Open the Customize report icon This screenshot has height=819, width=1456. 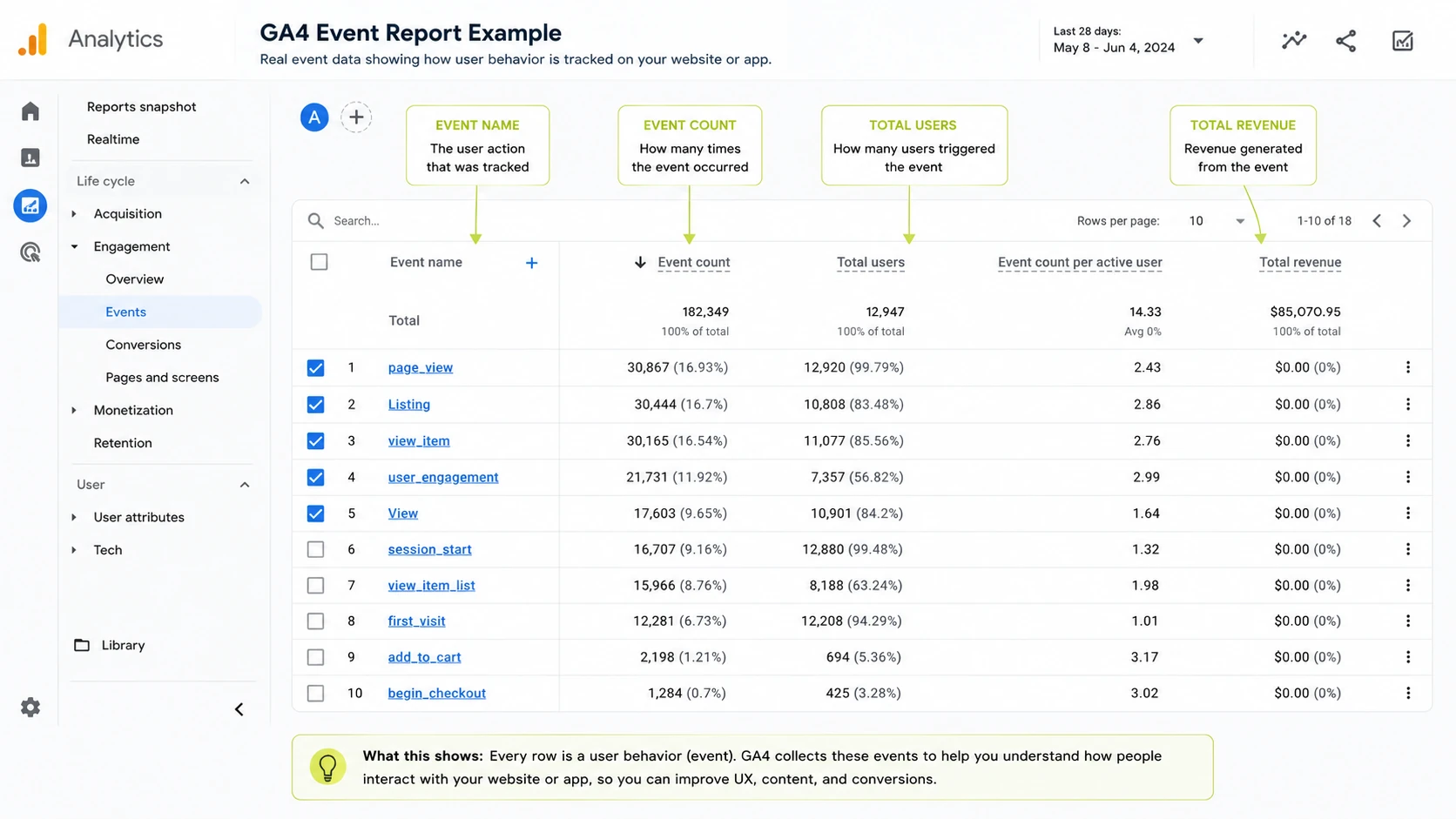point(1402,40)
